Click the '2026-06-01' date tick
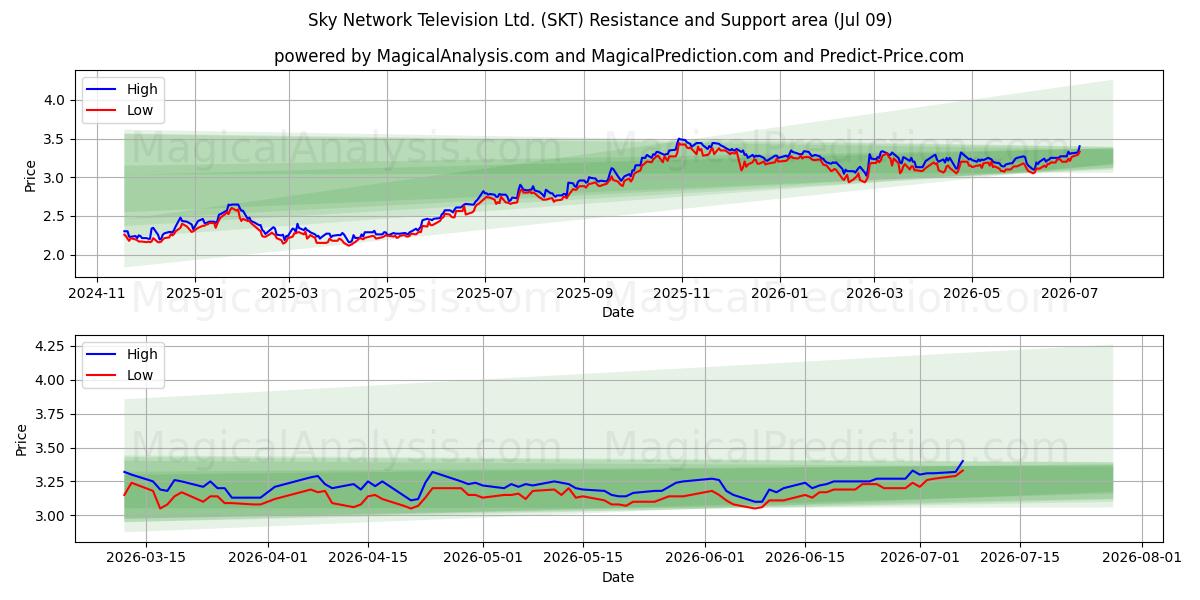1200x600 pixels. [x=705, y=558]
